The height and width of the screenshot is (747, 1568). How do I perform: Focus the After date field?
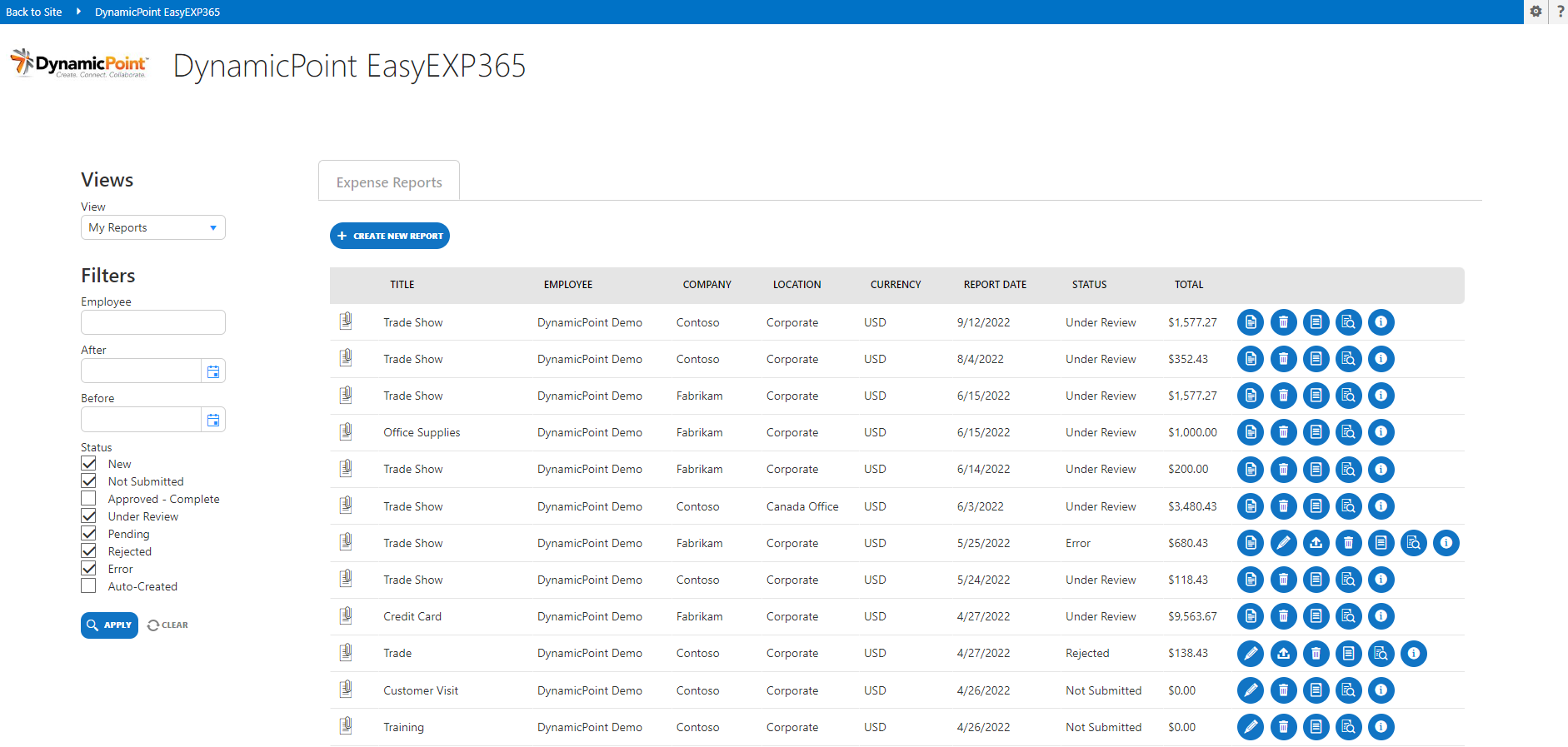142,371
